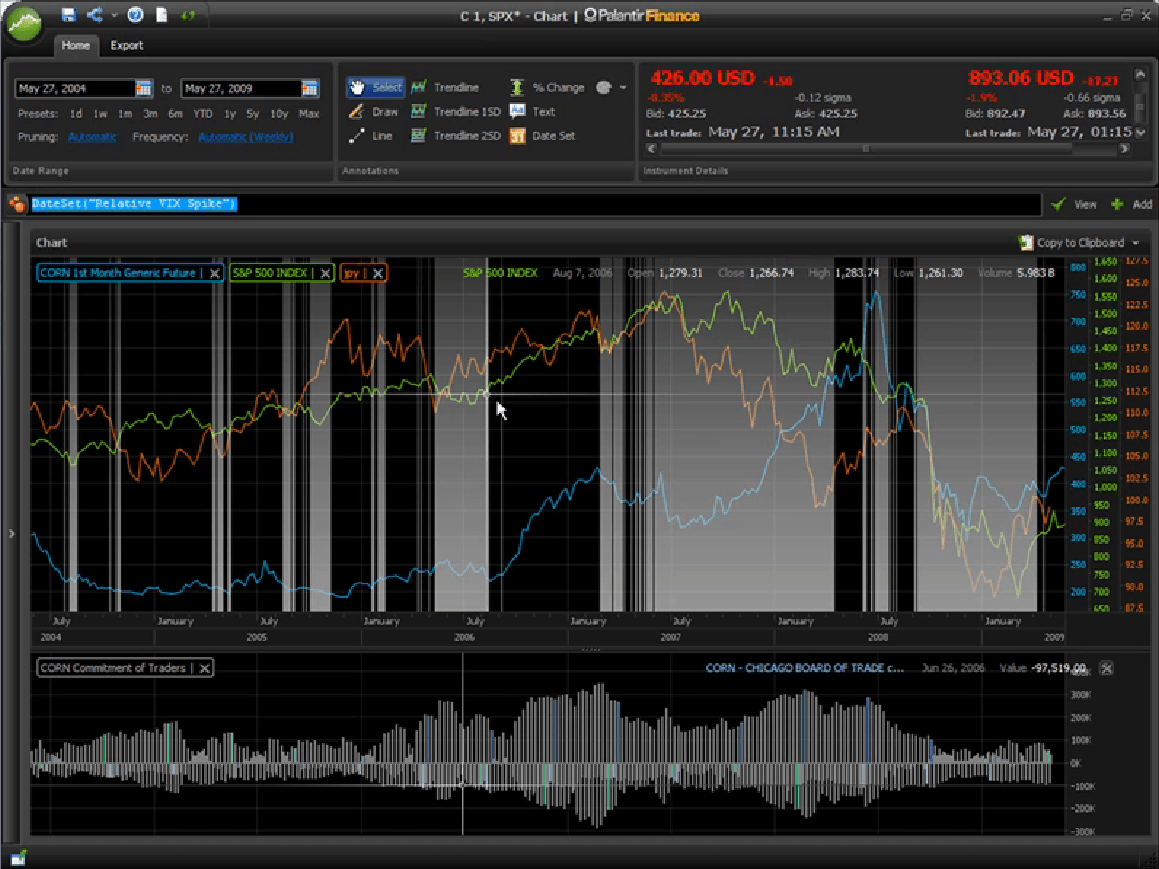This screenshot has height=869, width=1159.
Task: Activate the Select hand tool
Action: click(375, 87)
